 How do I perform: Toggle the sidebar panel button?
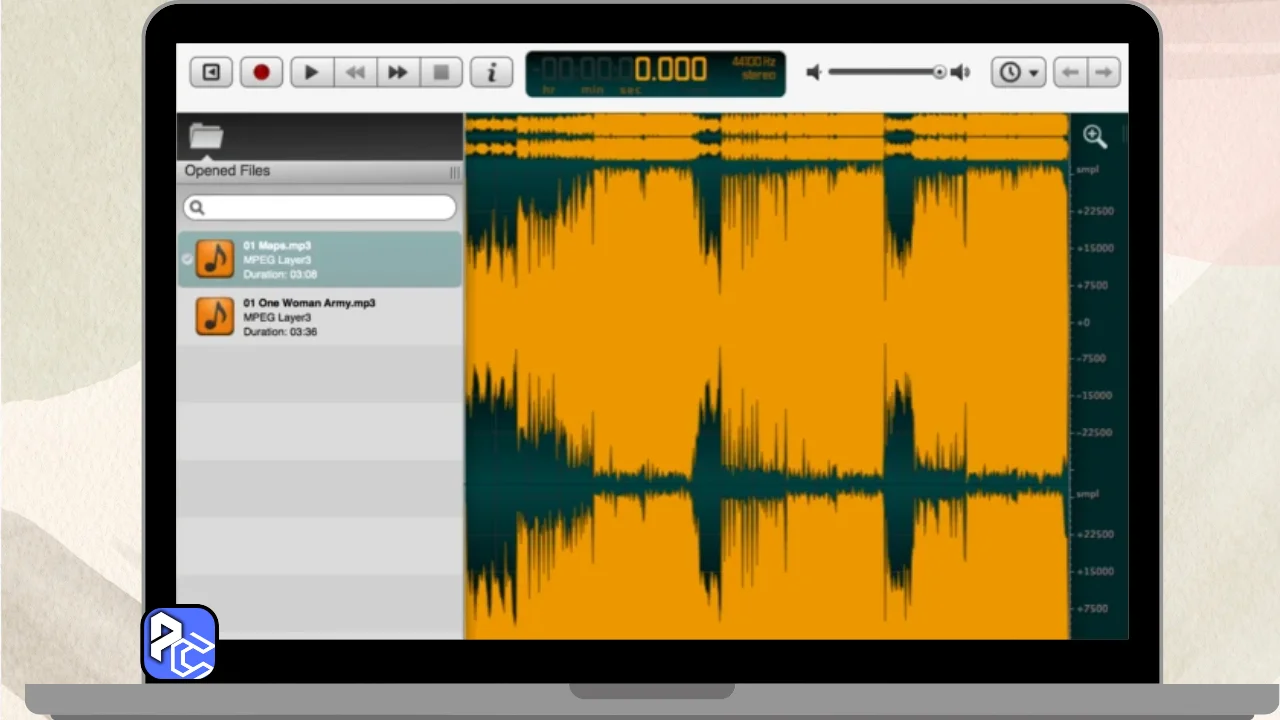click(211, 72)
